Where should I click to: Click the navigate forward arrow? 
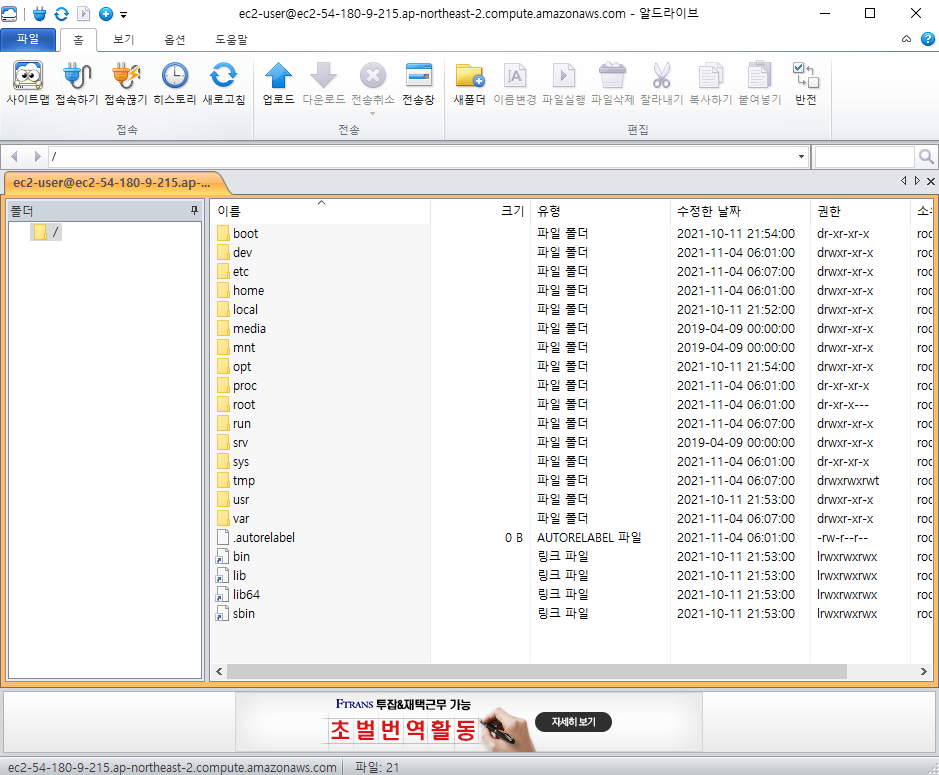37,157
